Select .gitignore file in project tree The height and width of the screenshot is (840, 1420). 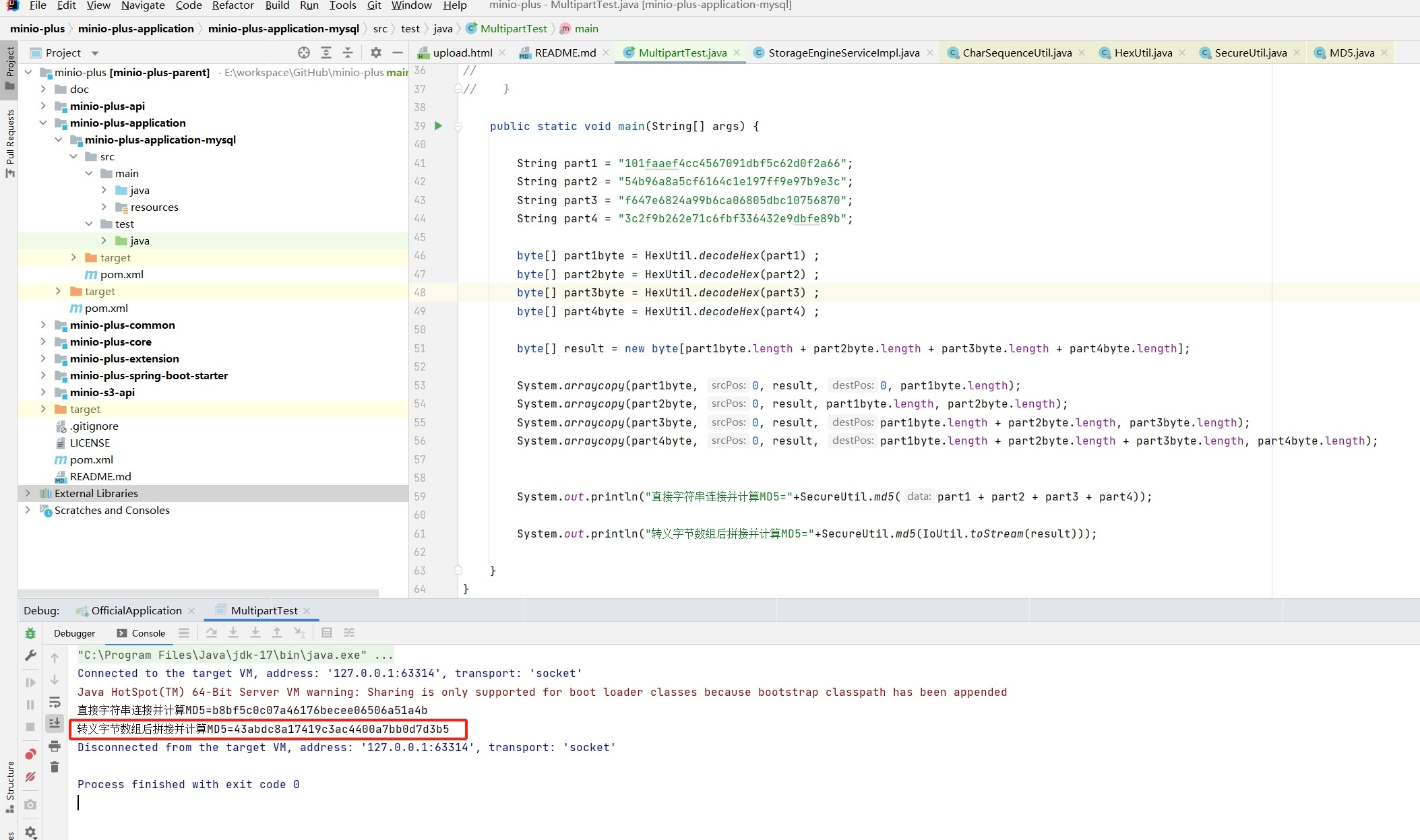(94, 426)
